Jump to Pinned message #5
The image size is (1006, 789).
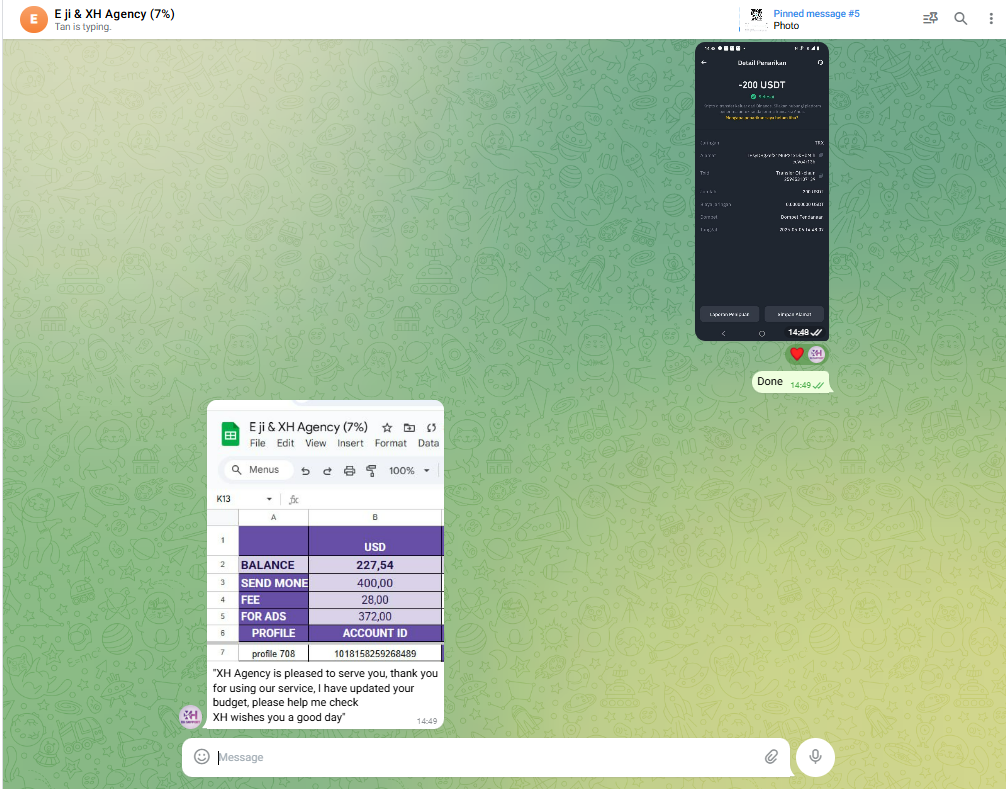(816, 14)
